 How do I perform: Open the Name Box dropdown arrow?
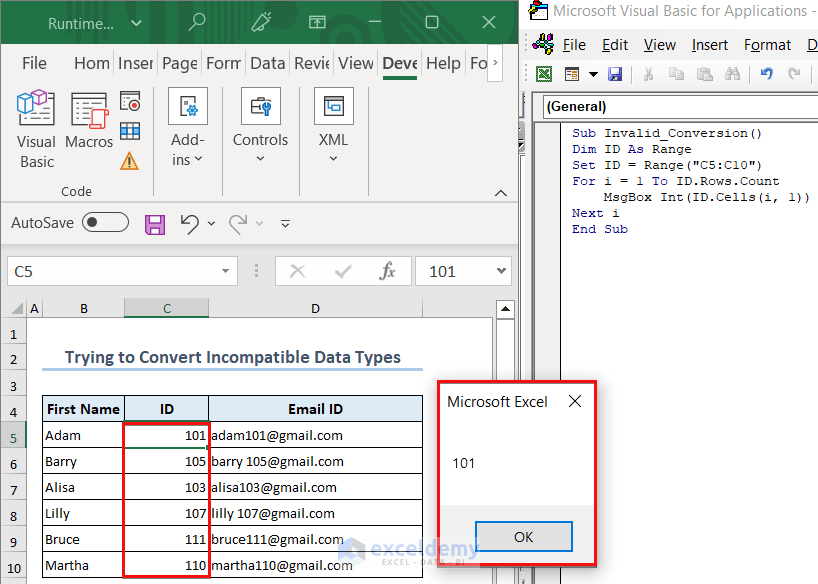click(x=226, y=271)
